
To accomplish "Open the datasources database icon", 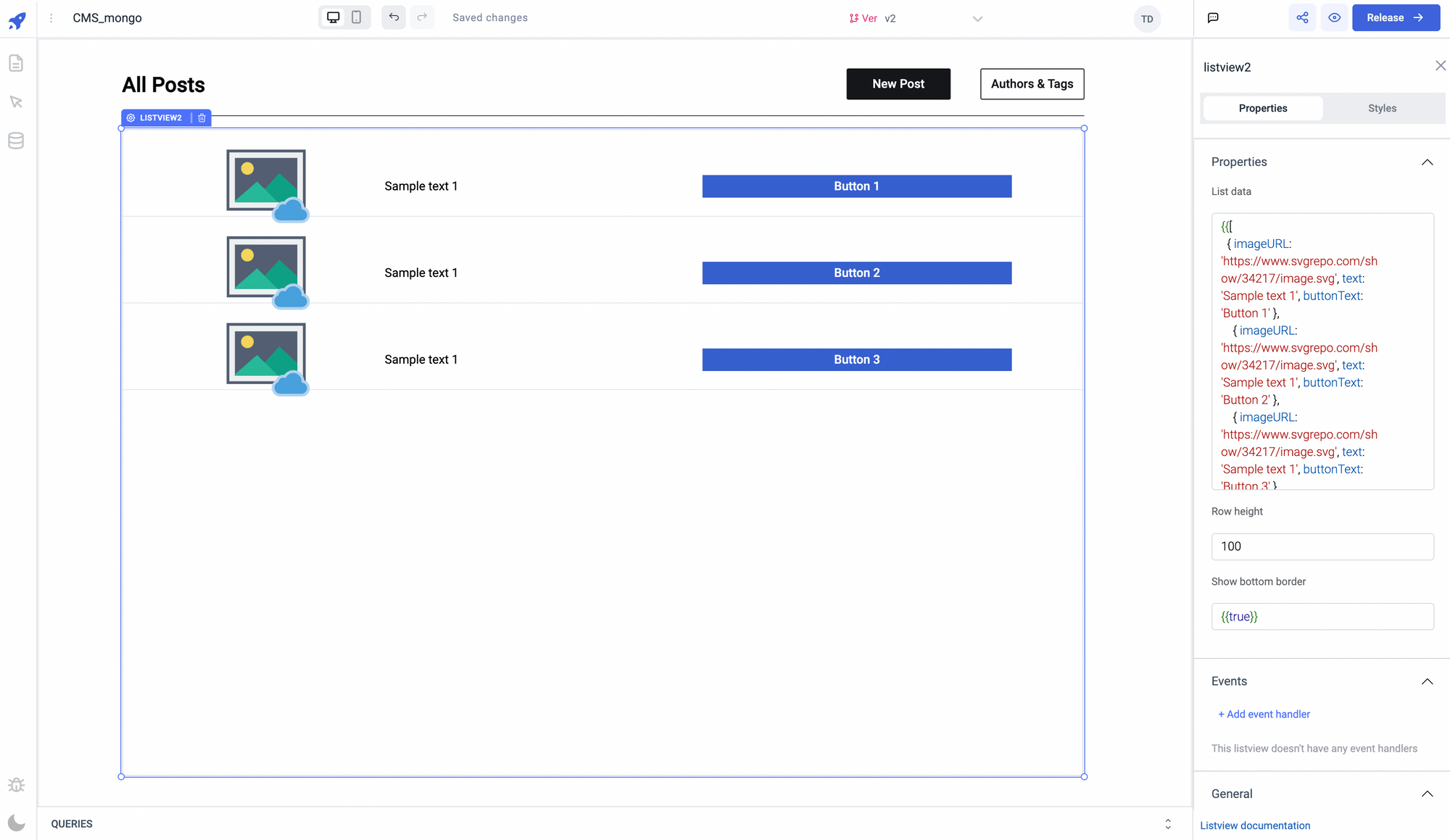I will click(16, 141).
